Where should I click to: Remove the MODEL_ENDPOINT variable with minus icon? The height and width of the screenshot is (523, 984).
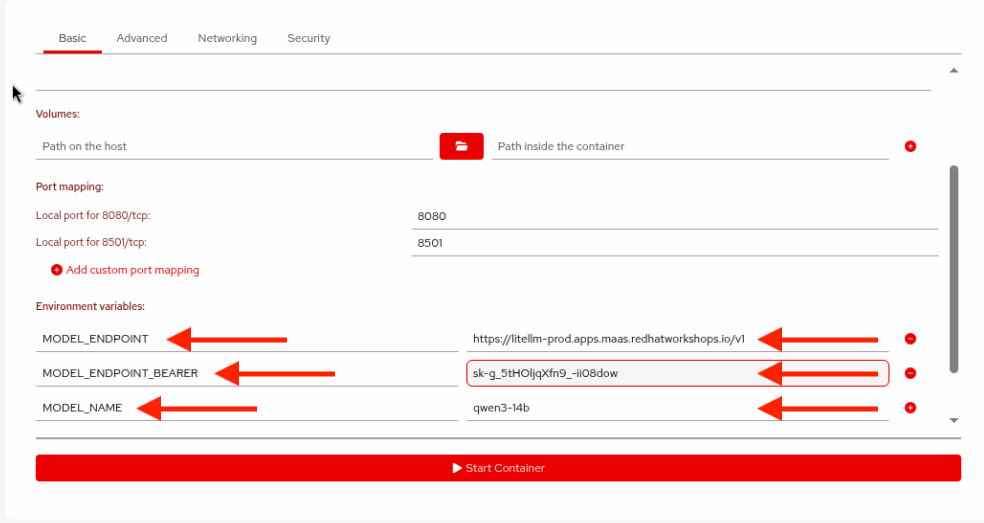pyautogui.click(x=910, y=339)
